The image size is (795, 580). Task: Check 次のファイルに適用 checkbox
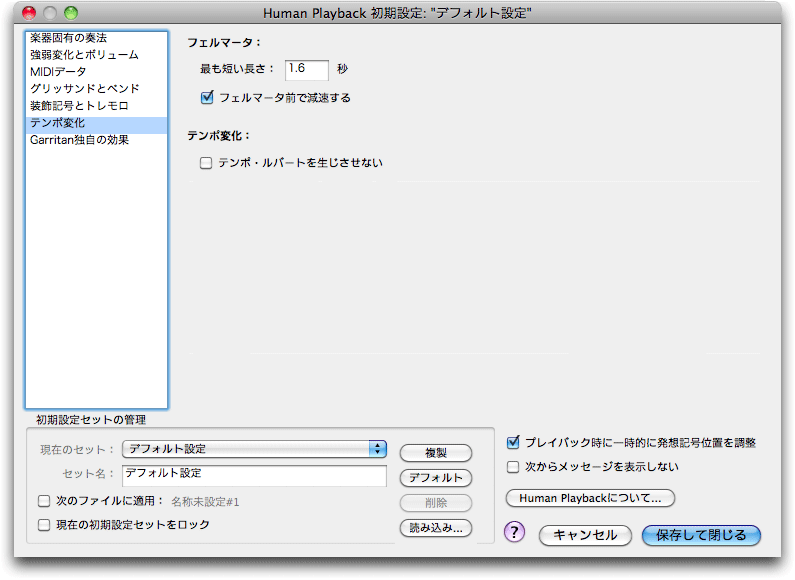coord(44,501)
